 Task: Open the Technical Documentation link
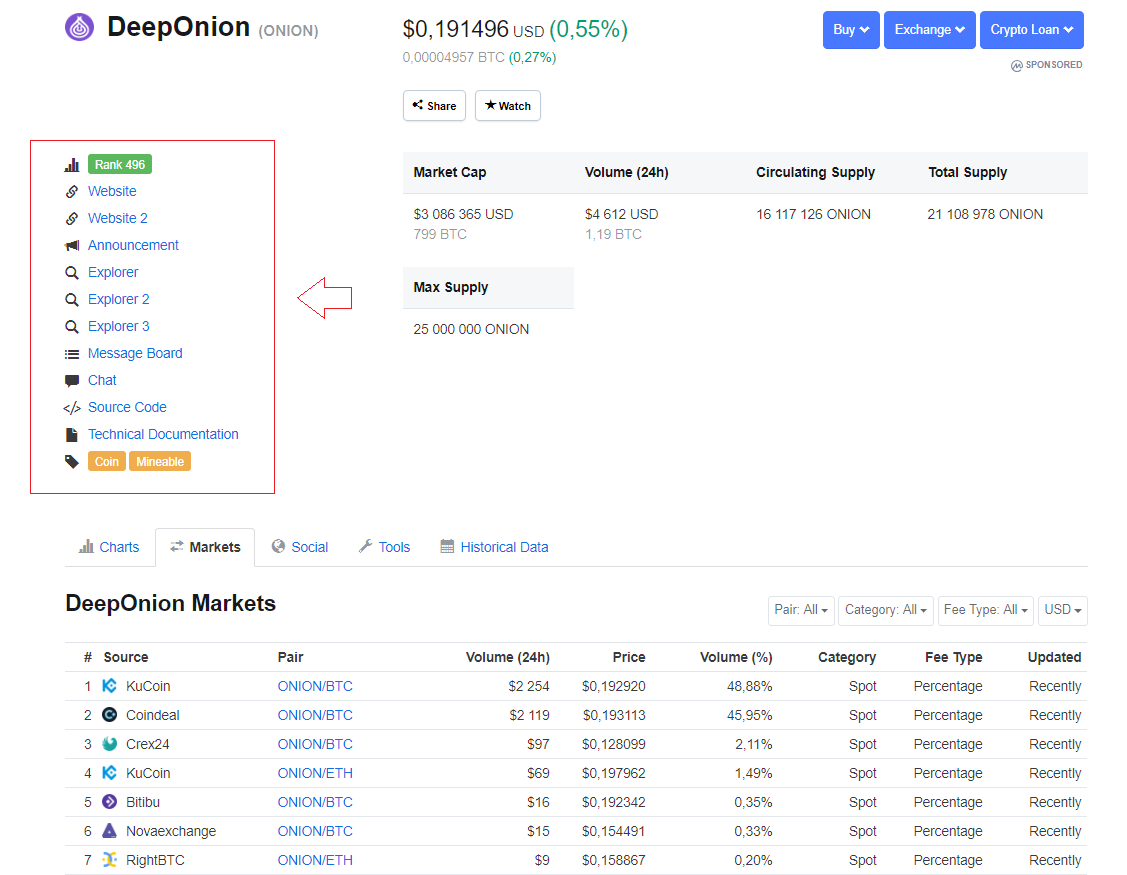163,434
